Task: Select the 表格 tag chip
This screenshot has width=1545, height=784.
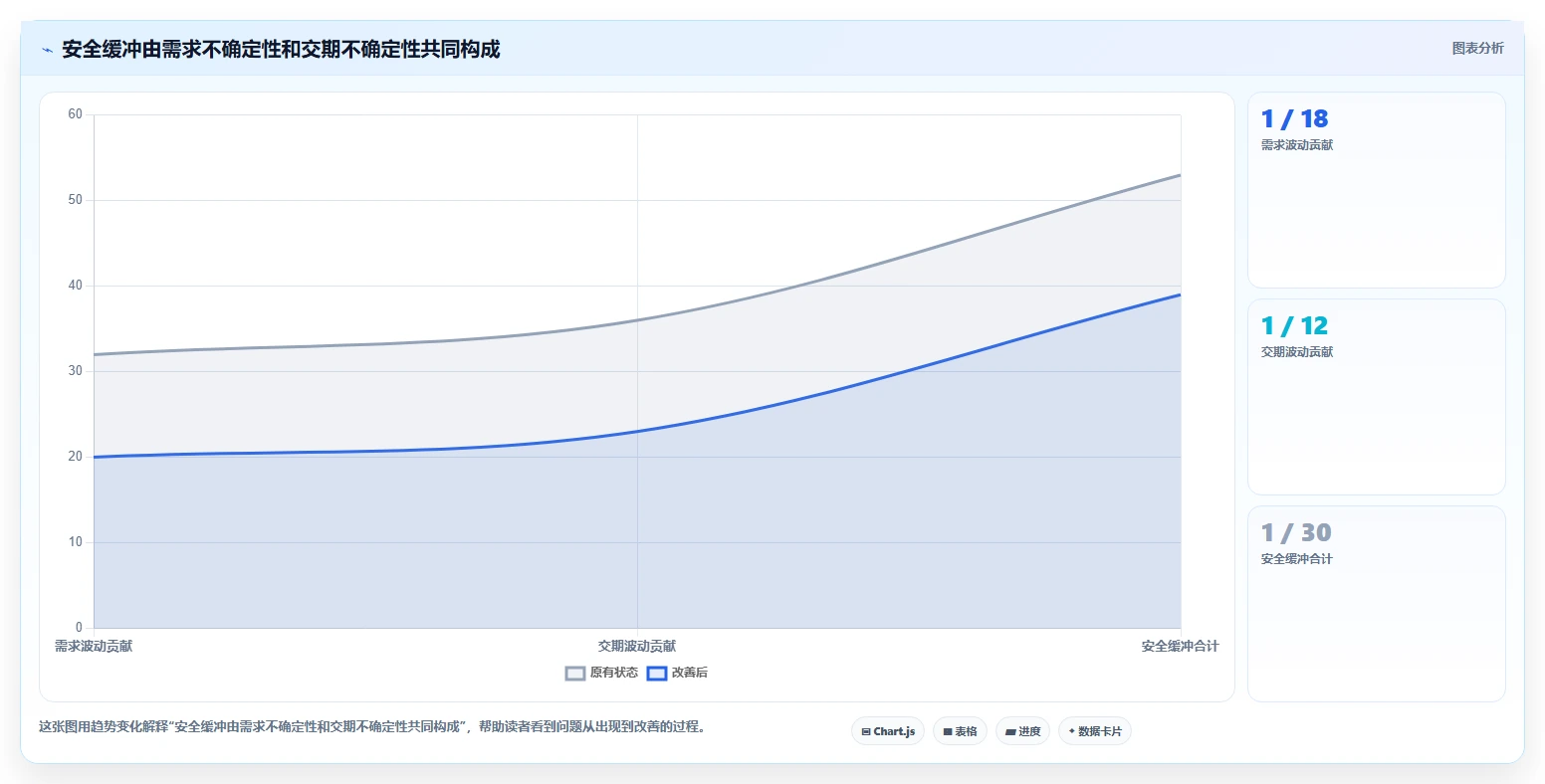Action: 960,731
